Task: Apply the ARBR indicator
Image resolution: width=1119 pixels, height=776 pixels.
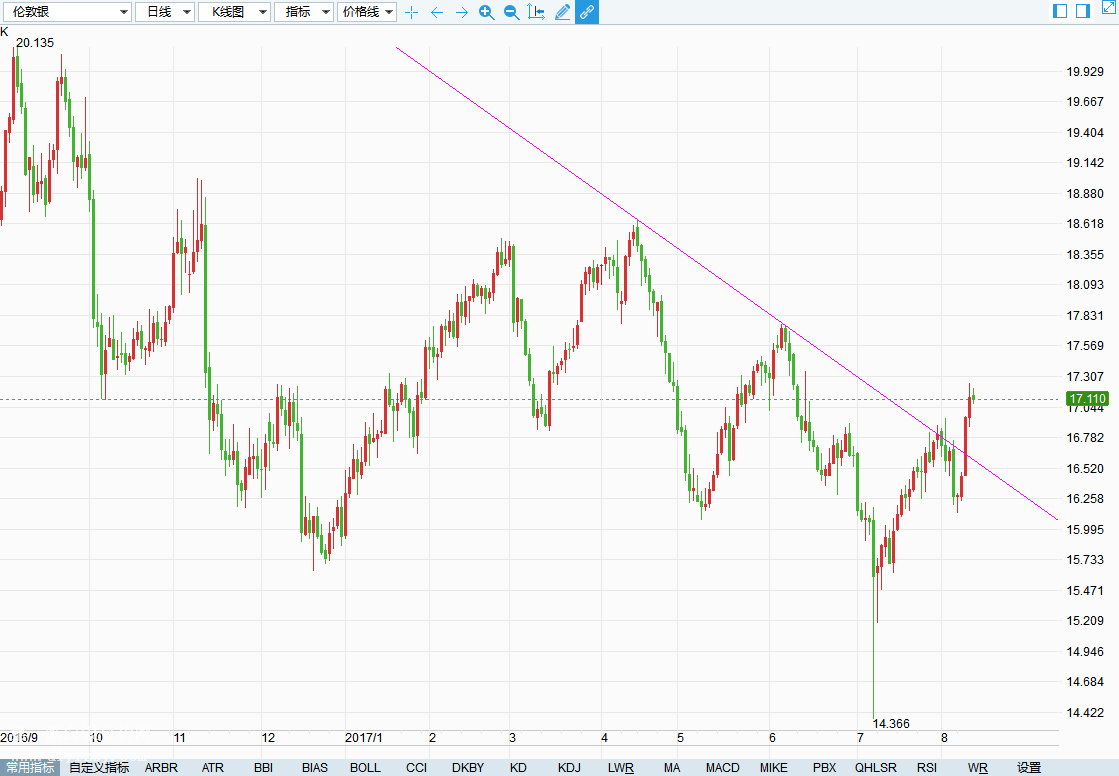Action: pos(161,768)
